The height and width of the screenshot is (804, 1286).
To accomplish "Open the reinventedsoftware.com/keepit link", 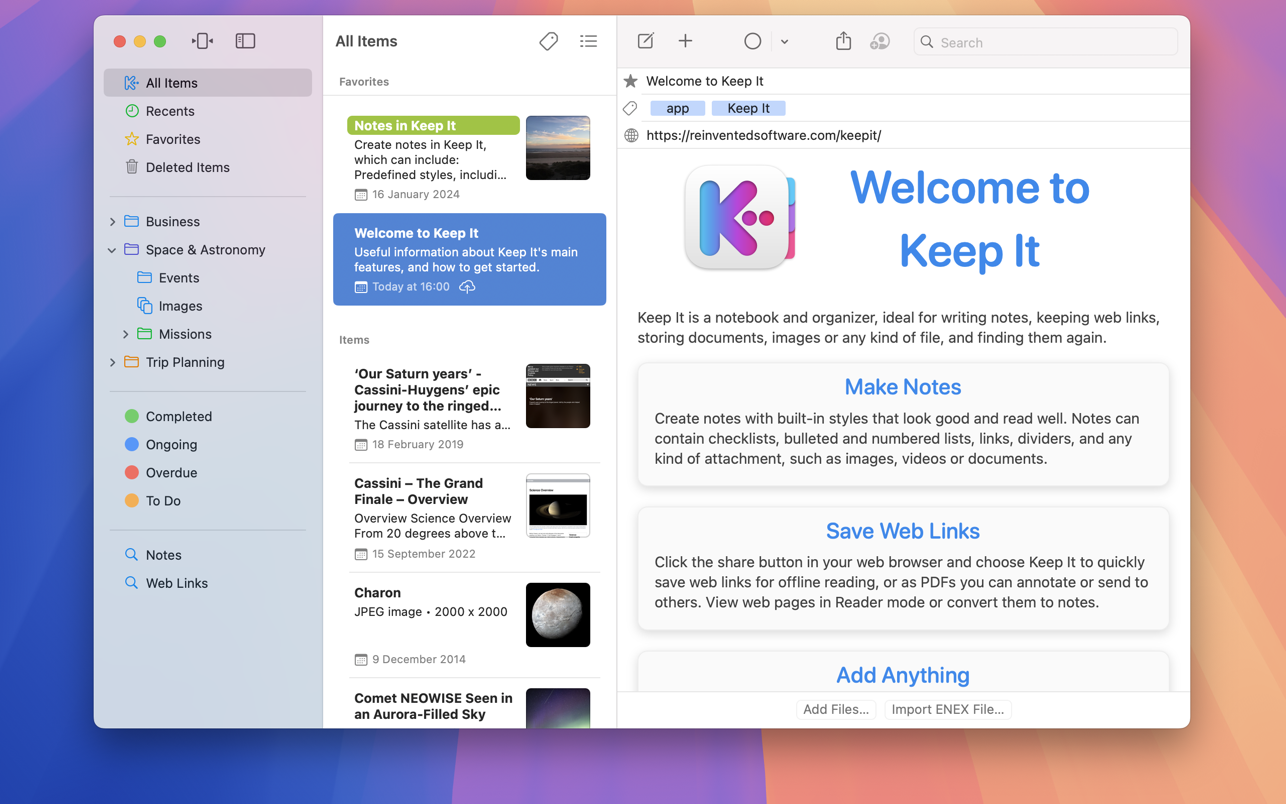I will pos(763,135).
